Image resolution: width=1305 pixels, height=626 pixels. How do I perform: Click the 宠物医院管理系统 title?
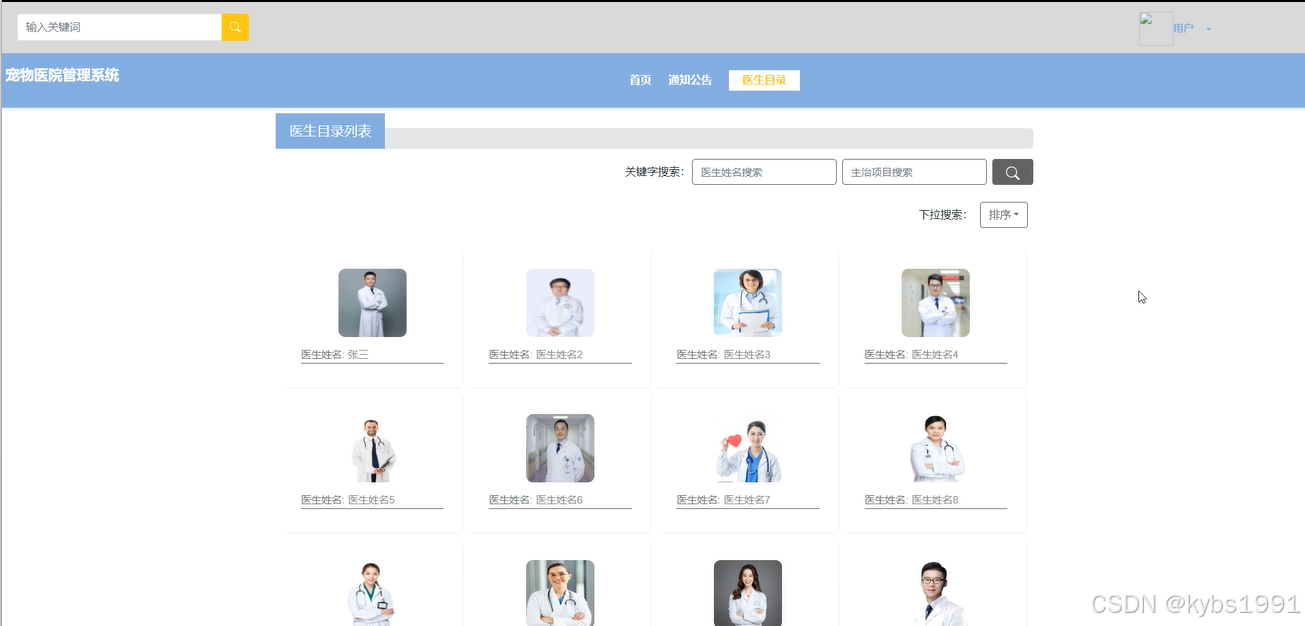click(62, 75)
